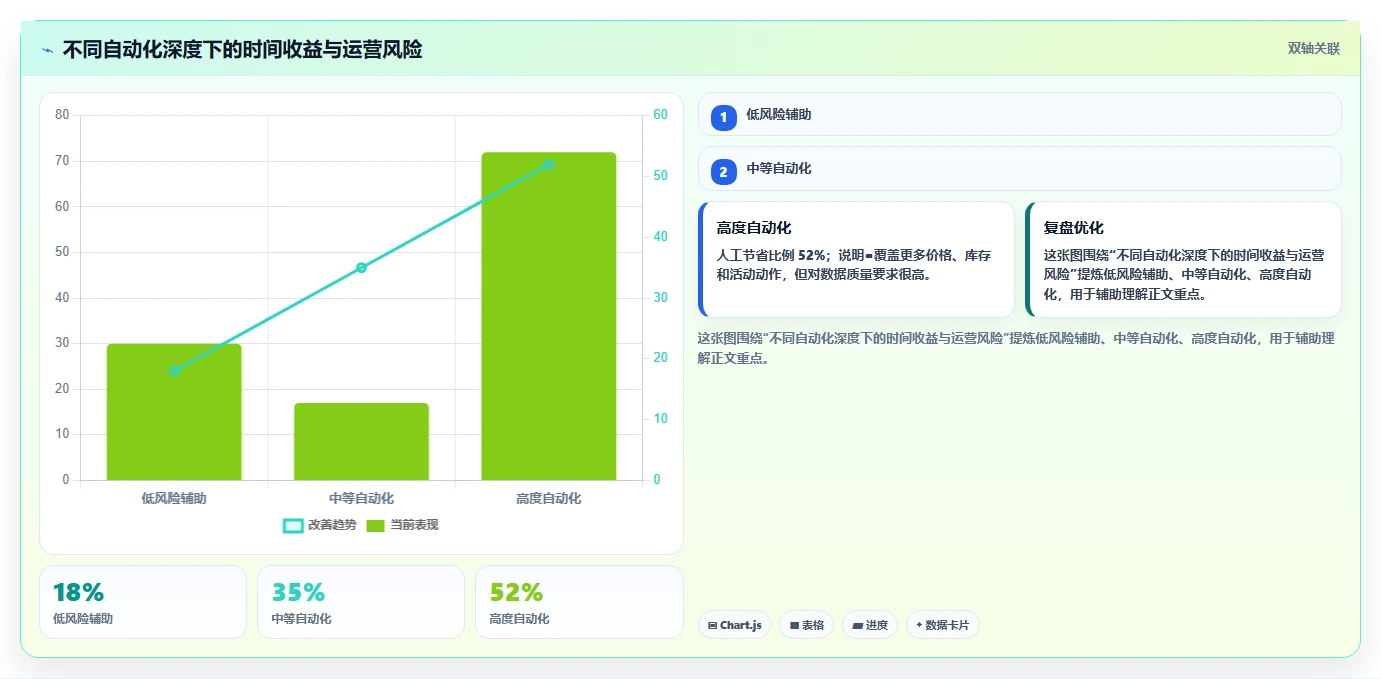Open the 52% 高度自动化 stat card
Screen dimensions: 1381x679
(579, 602)
